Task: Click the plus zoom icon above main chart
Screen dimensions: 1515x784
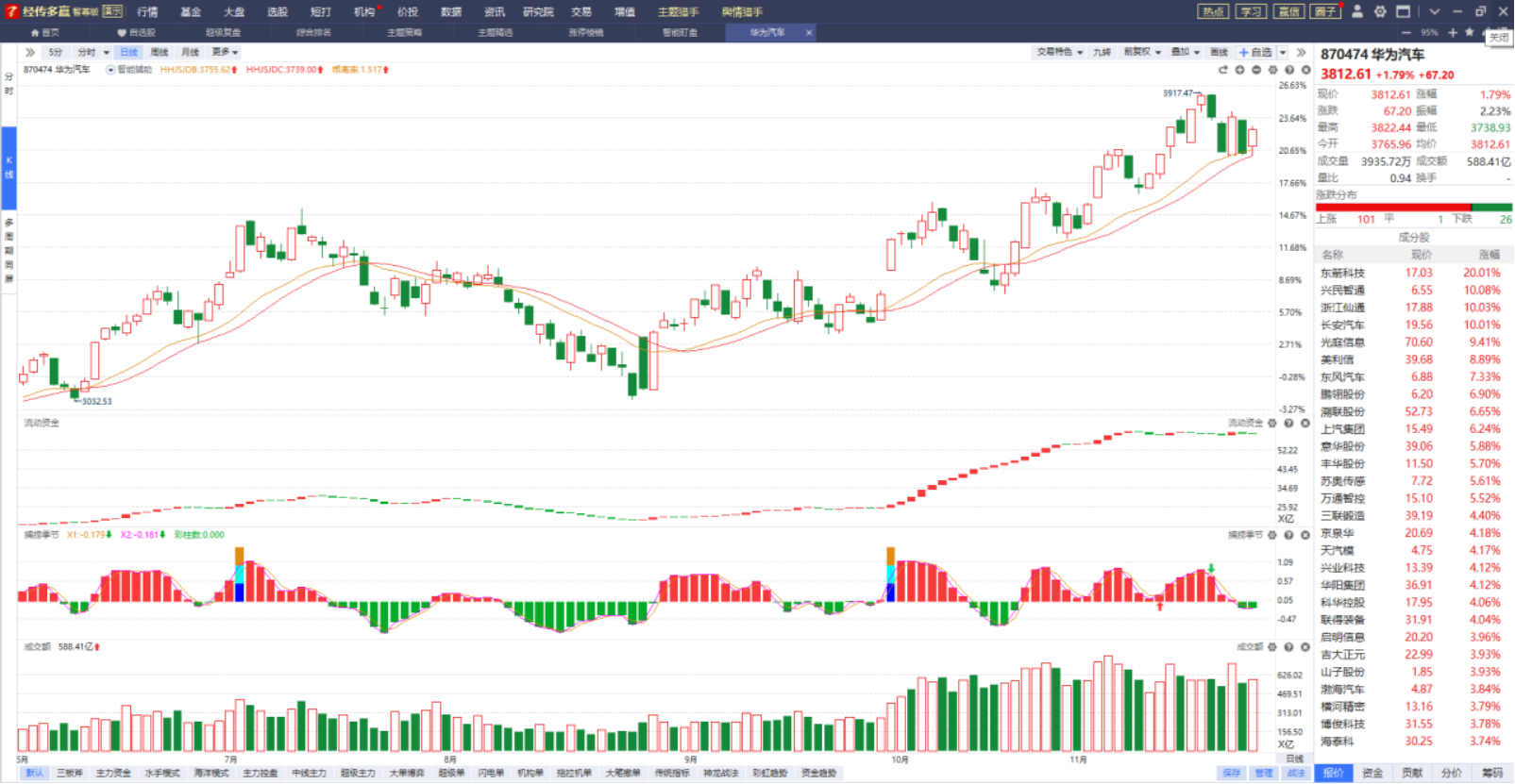Action: (x=1239, y=70)
